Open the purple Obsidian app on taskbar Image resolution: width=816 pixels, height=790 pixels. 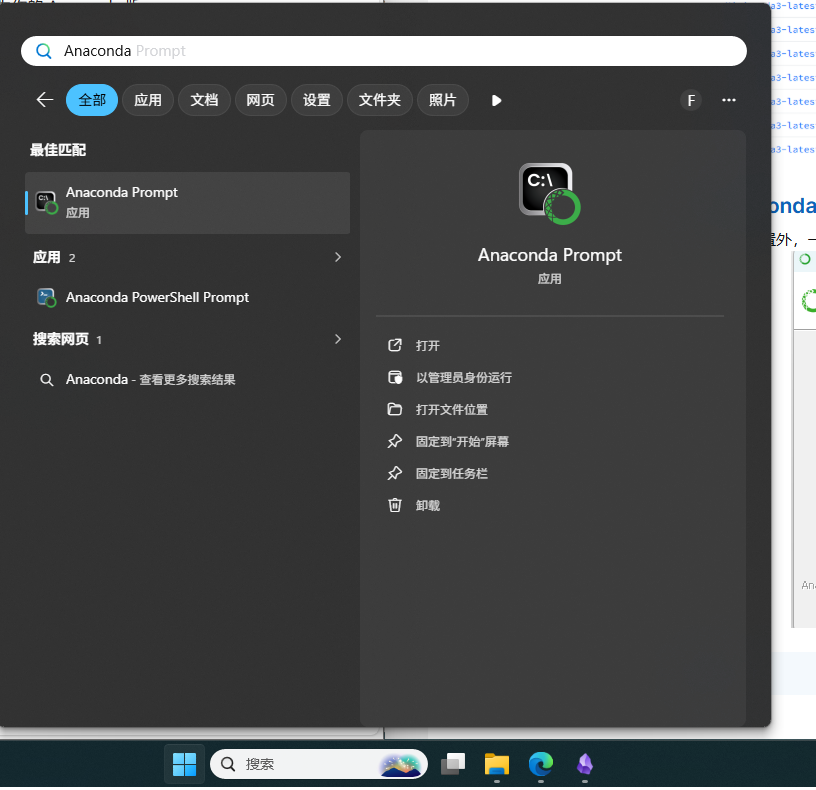click(x=585, y=764)
